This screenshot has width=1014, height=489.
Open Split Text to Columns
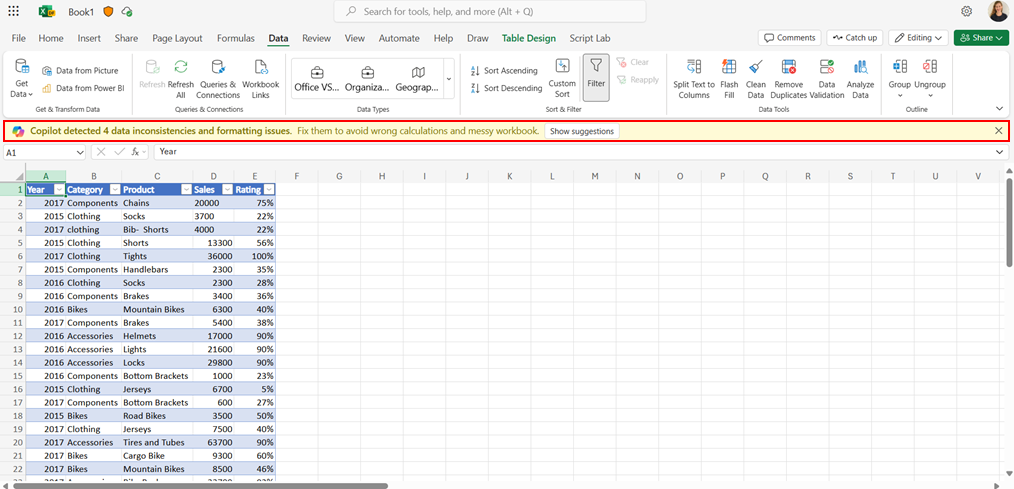694,78
